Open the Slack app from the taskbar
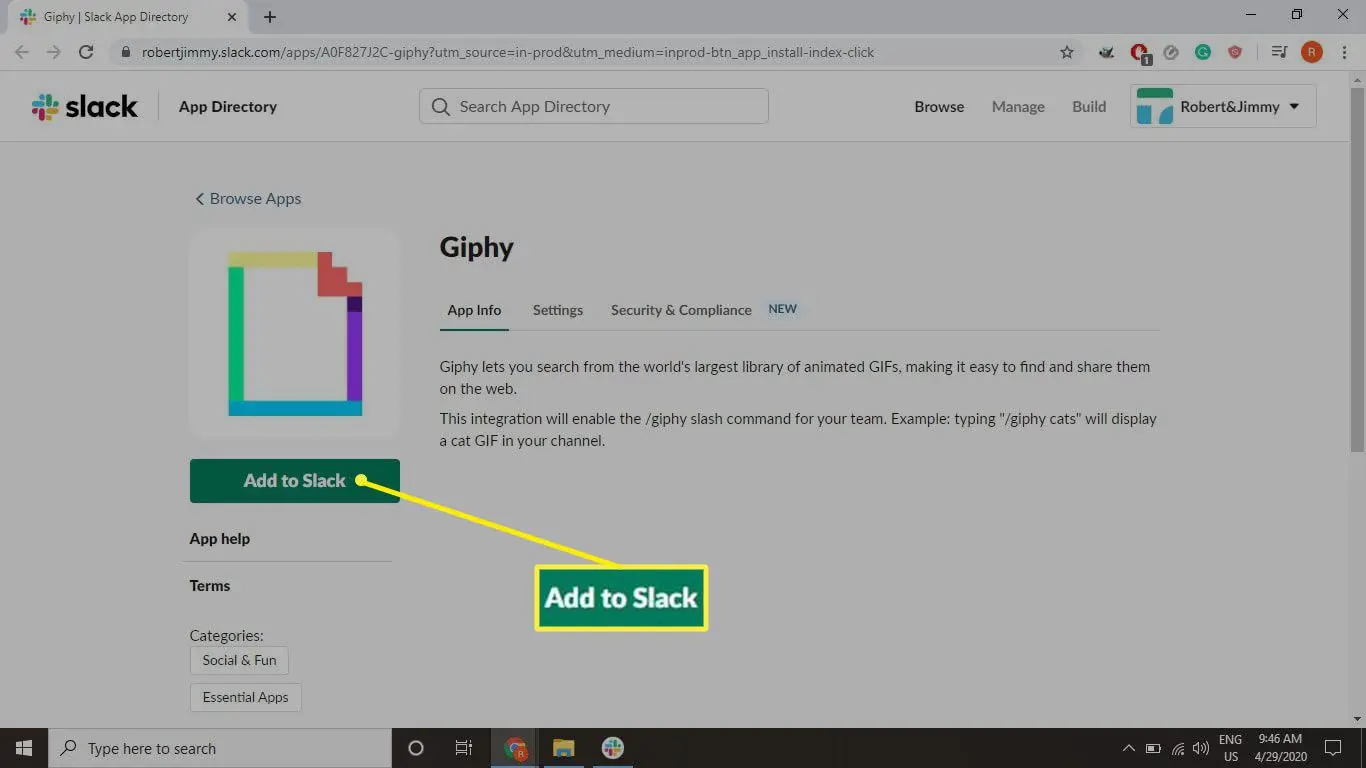This screenshot has width=1366, height=768. (613, 748)
